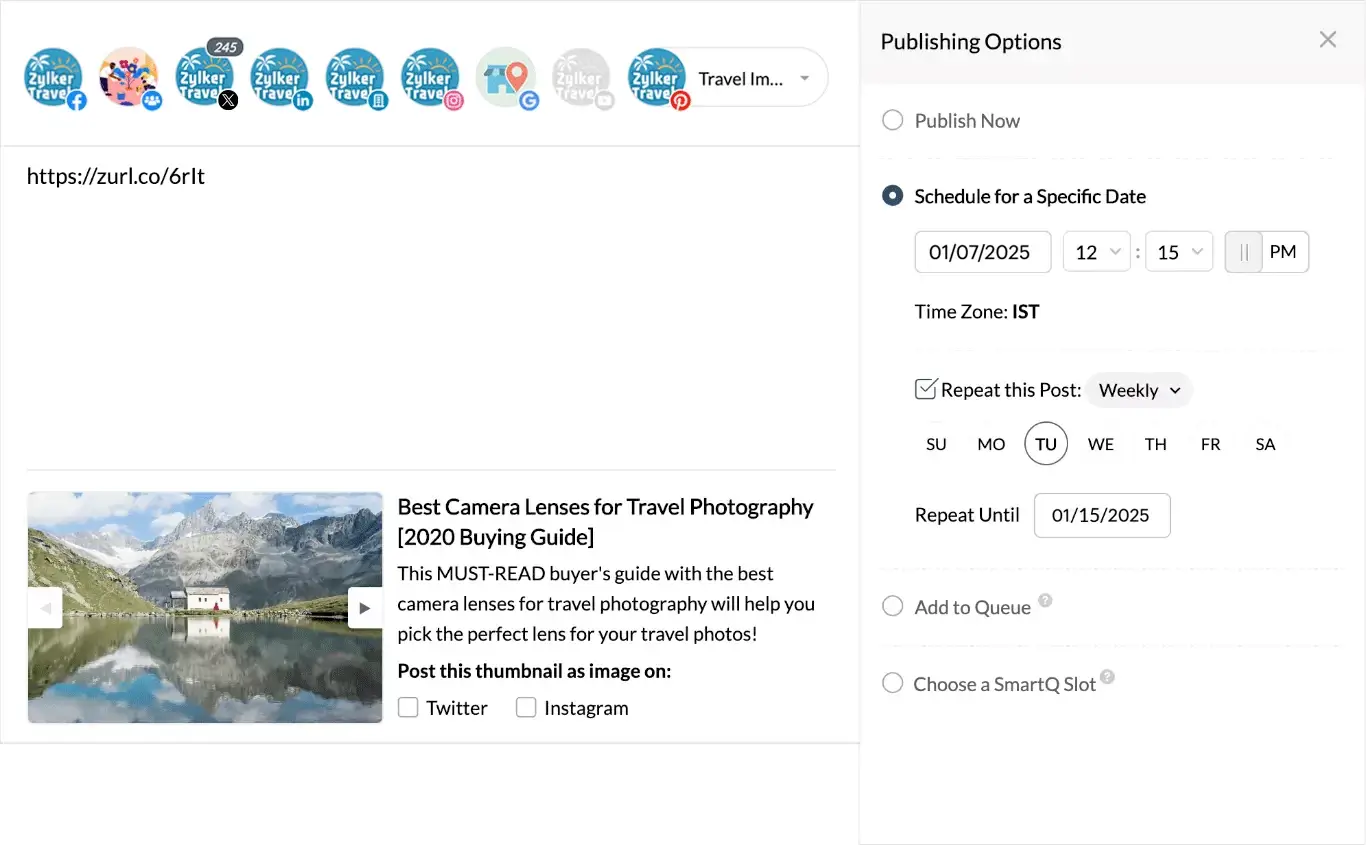
Task: Select the X (Twitter) channel icon
Action: click(x=205, y=78)
